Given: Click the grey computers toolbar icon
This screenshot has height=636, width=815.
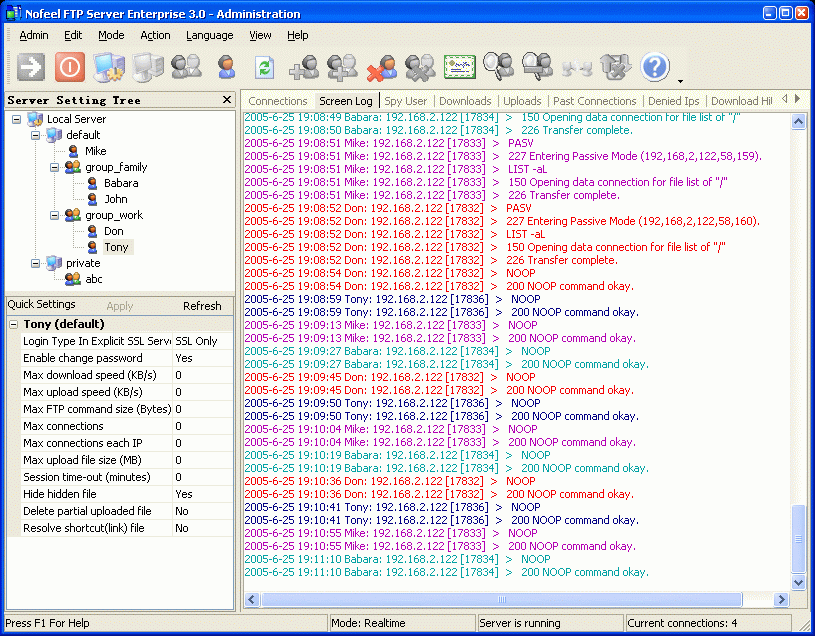Looking at the screenshot, I should 148,68.
